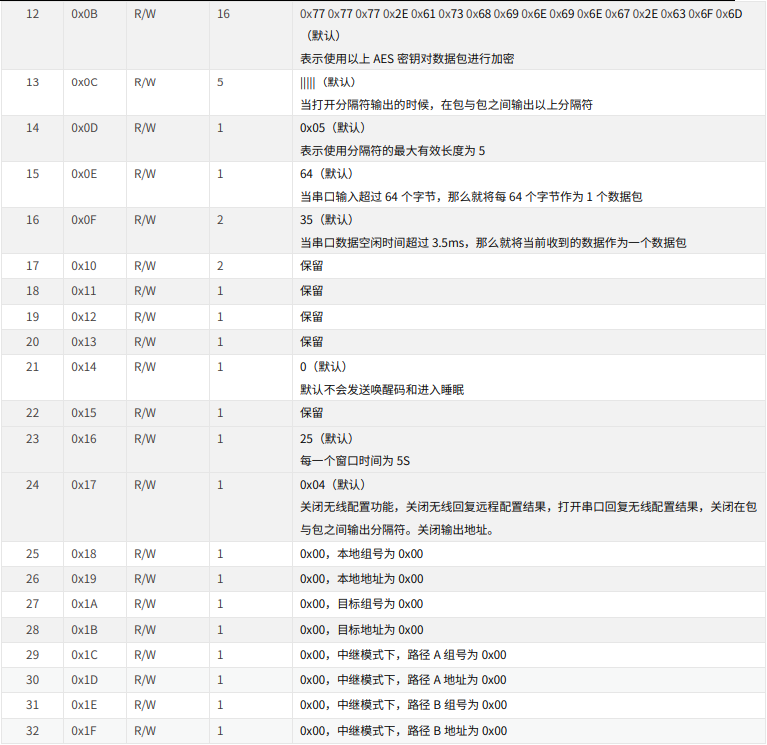767x745 pixels.
Task: Click the 0x04（默认）value
Action: point(333,485)
